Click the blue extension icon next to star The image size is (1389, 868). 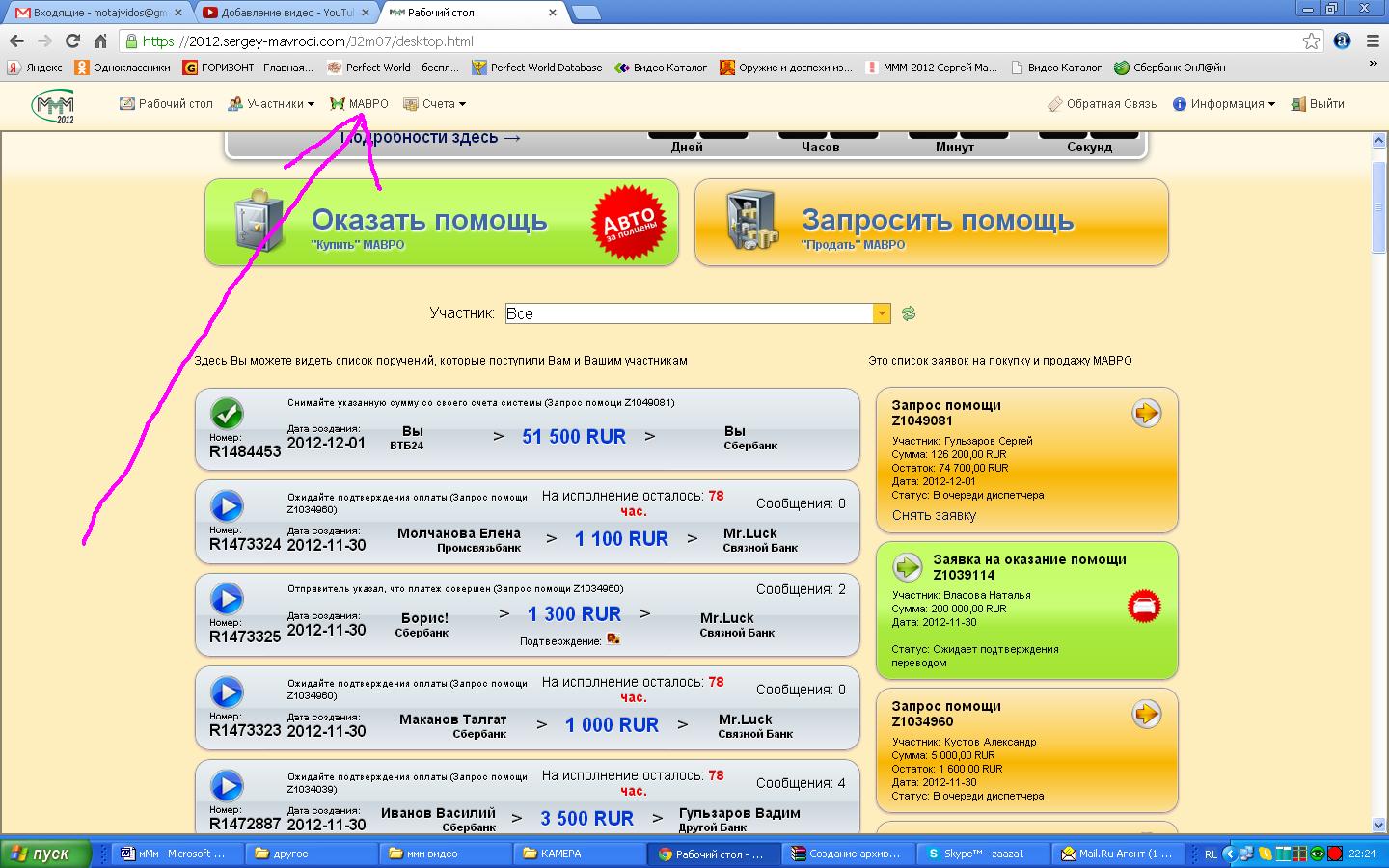tap(1343, 41)
